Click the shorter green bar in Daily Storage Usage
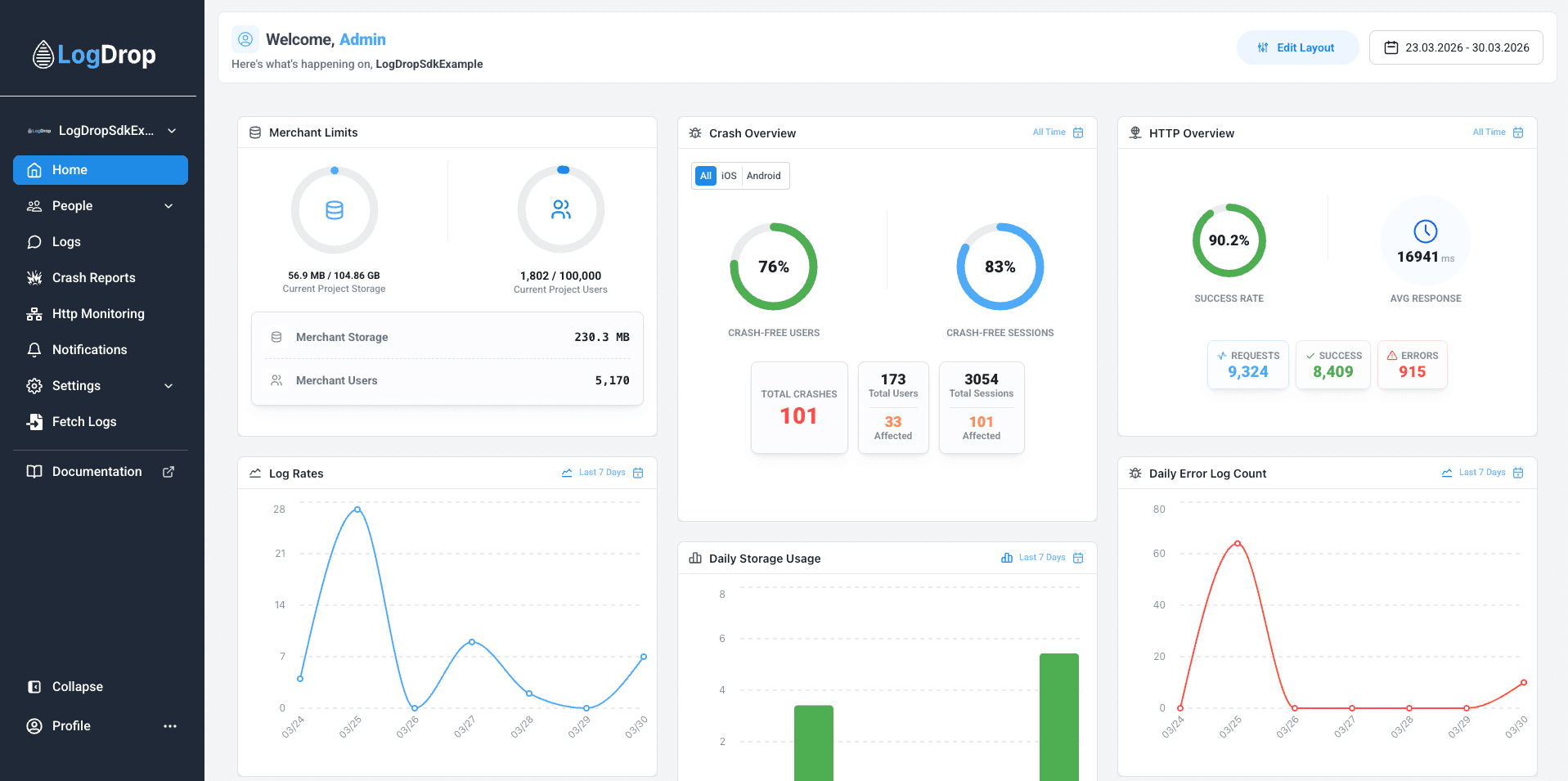Screen dimensions: 1568x781 pos(814,743)
